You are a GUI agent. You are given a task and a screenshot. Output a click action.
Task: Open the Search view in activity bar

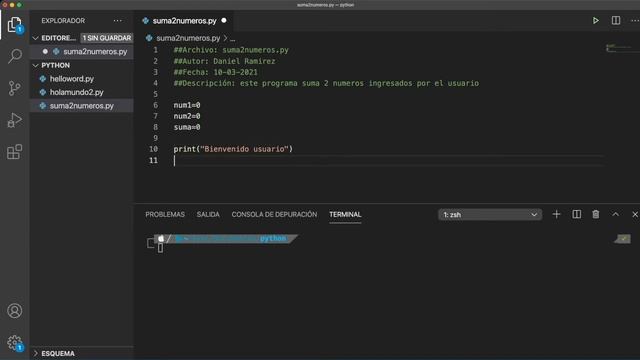pyautogui.click(x=15, y=56)
